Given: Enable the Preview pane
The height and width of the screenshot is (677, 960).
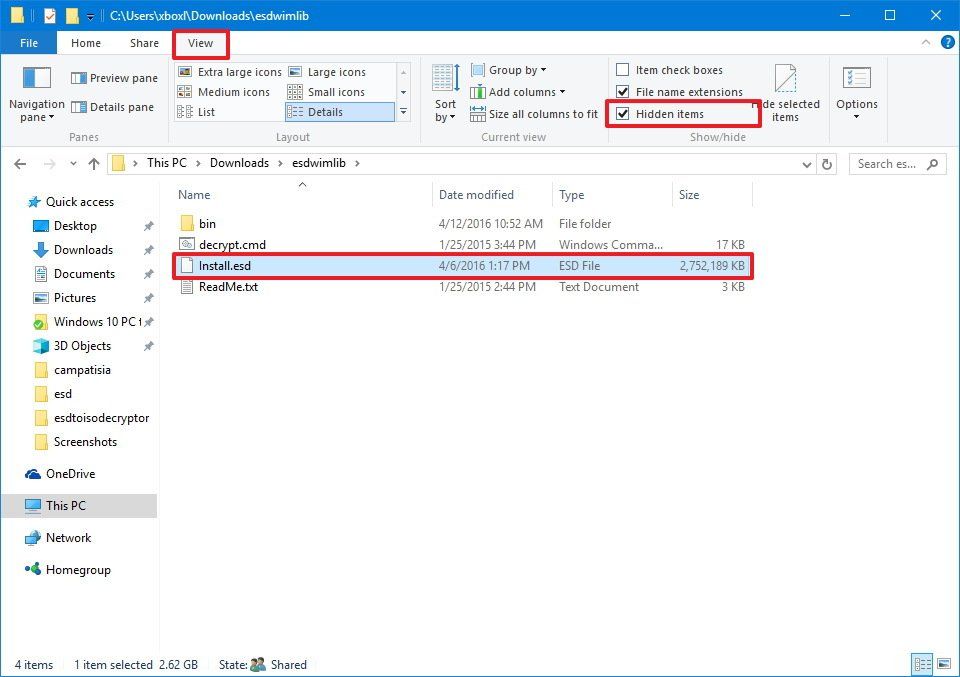Looking at the screenshot, I should [113, 78].
